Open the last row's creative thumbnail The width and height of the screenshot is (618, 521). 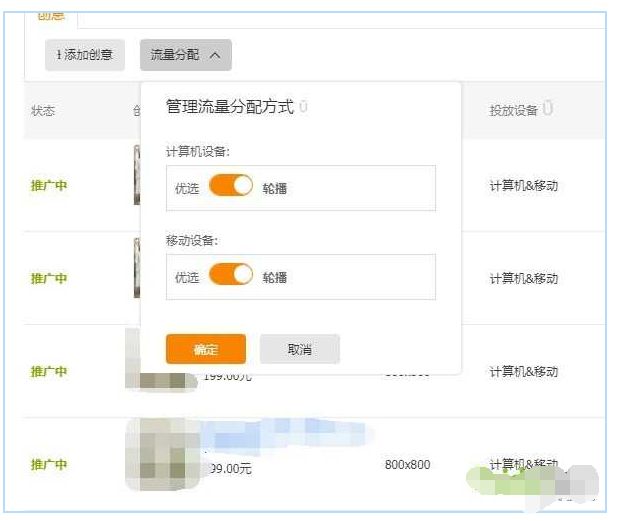tap(158, 455)
